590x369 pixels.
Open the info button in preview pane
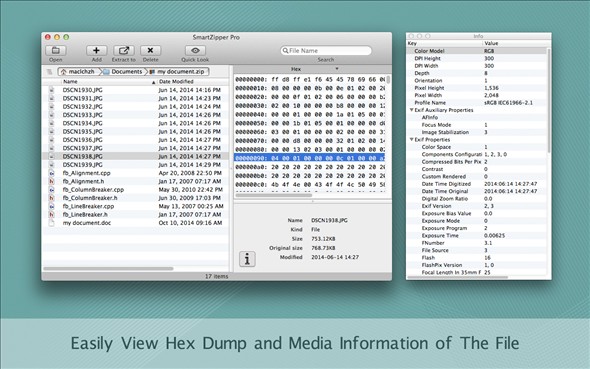[247, 259]
